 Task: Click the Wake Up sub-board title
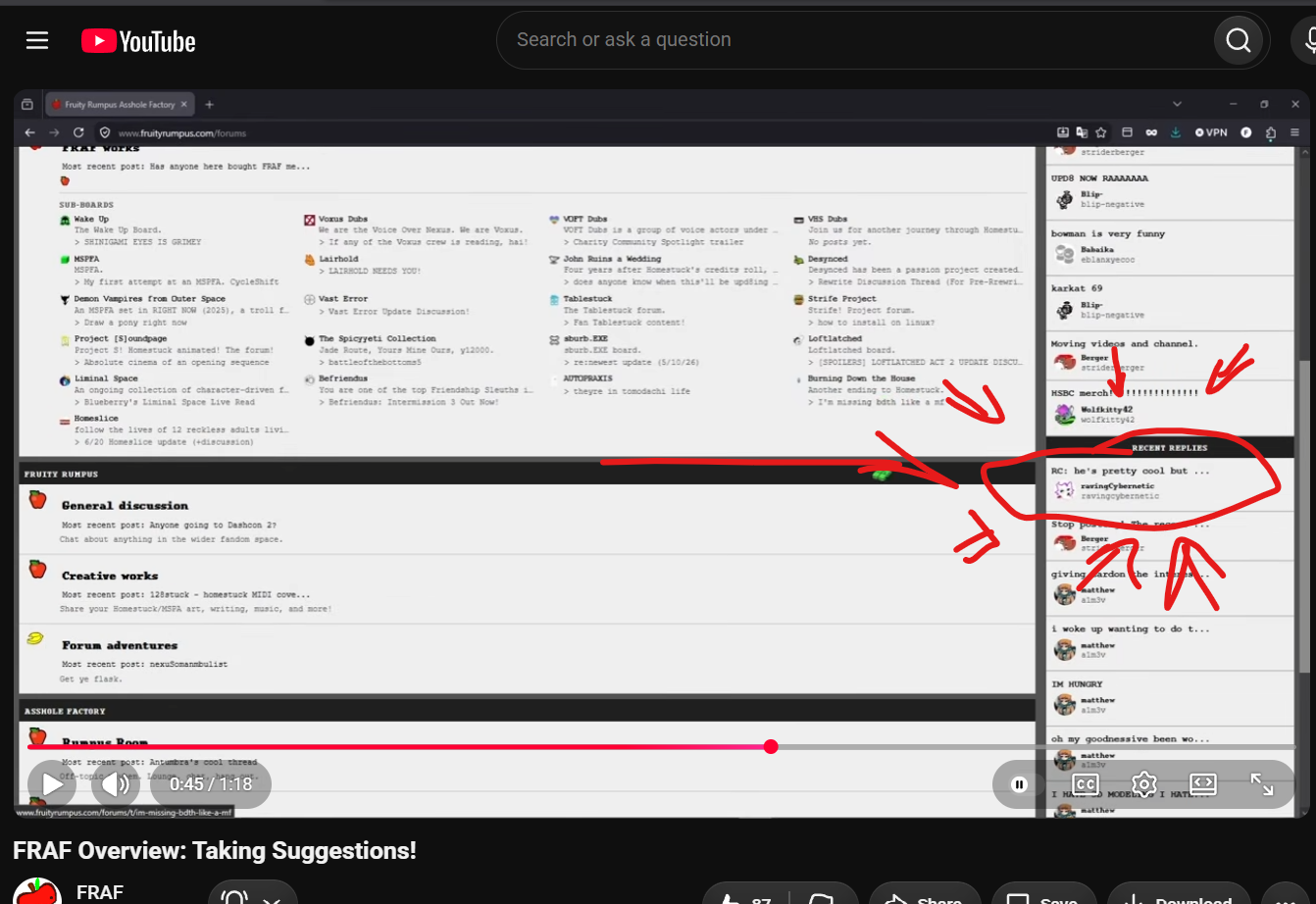coord(92,220)
